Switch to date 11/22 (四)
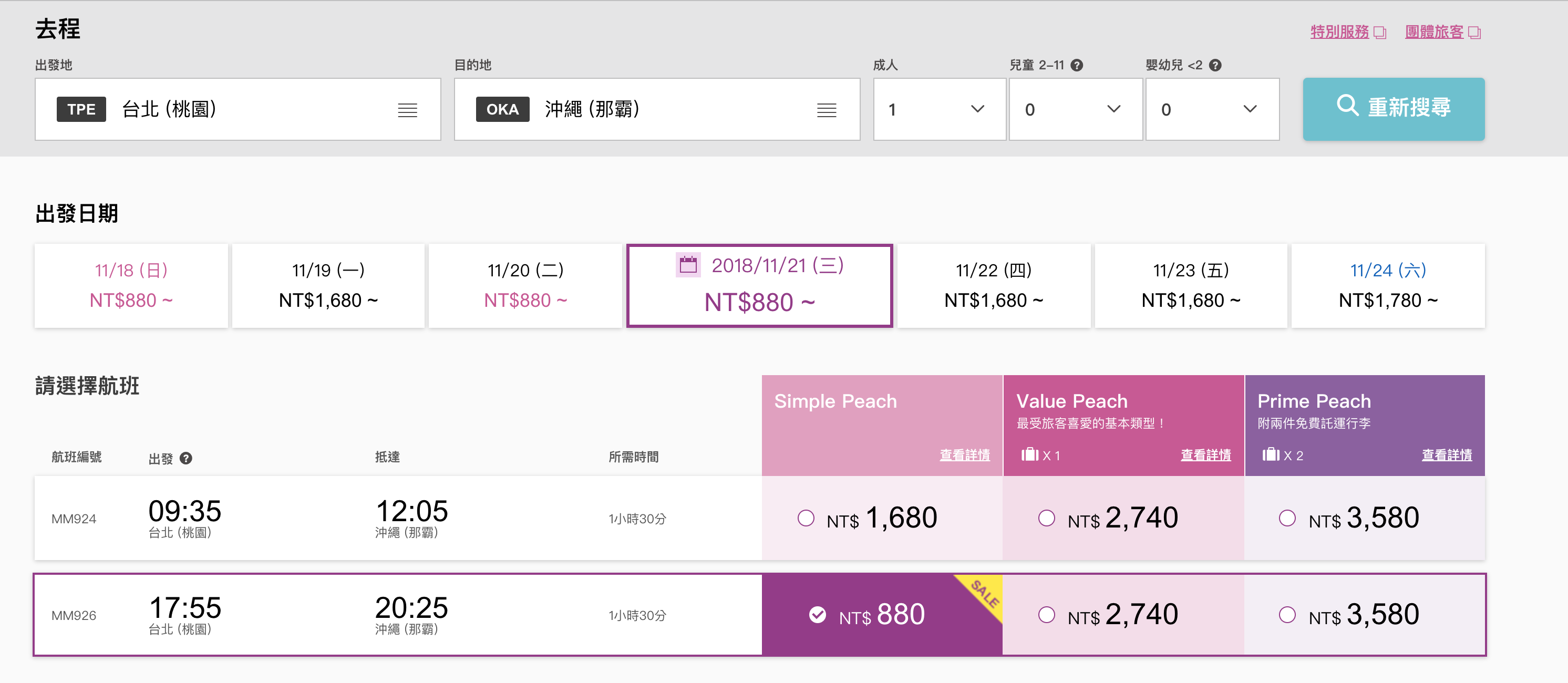1568x683 pixels. 993,285
